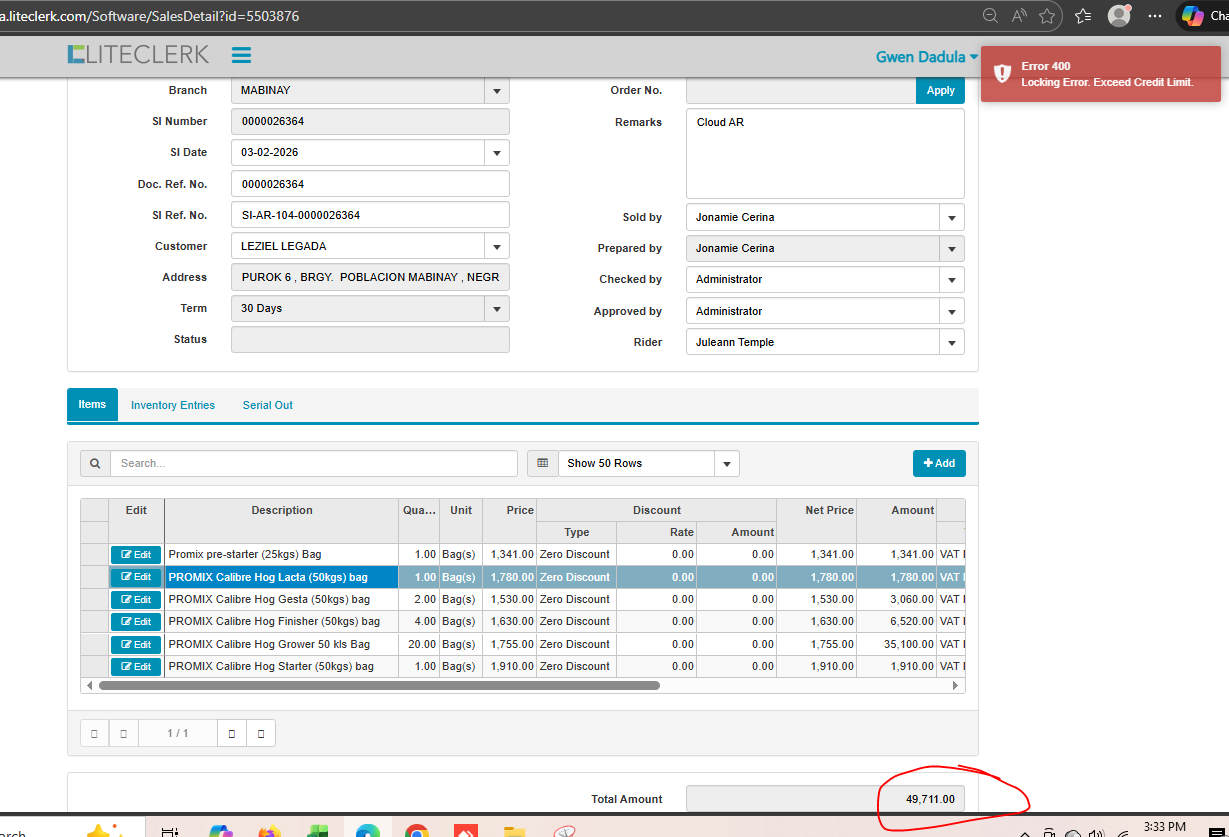Image resolution: width=1229 pixels, height=837 pixels.
Task: Click the Apply button beside Order No.
Action: pos(940,90)
